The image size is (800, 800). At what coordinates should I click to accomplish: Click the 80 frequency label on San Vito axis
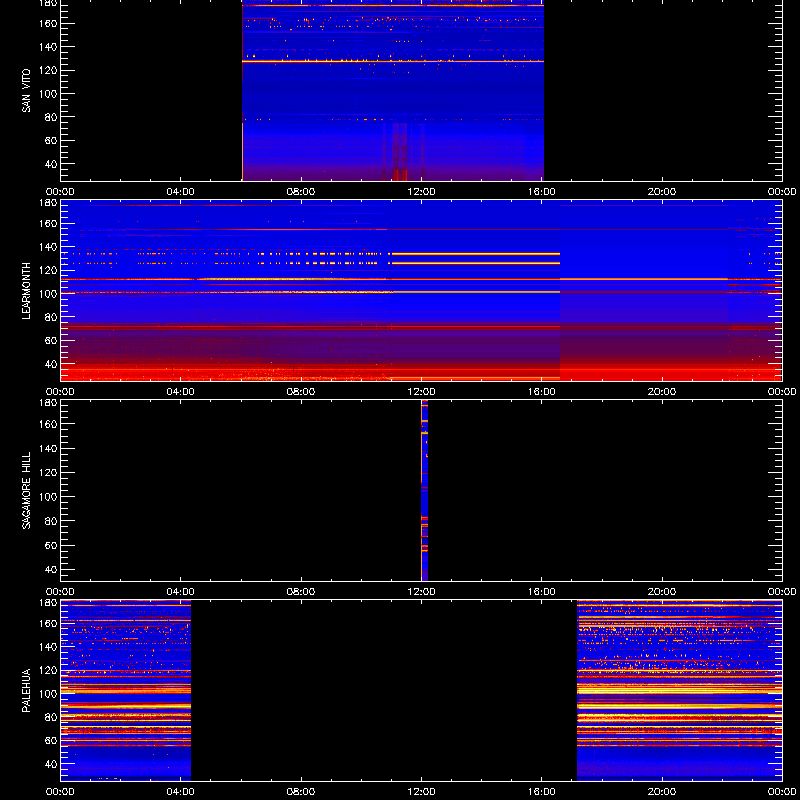[51, 117]
